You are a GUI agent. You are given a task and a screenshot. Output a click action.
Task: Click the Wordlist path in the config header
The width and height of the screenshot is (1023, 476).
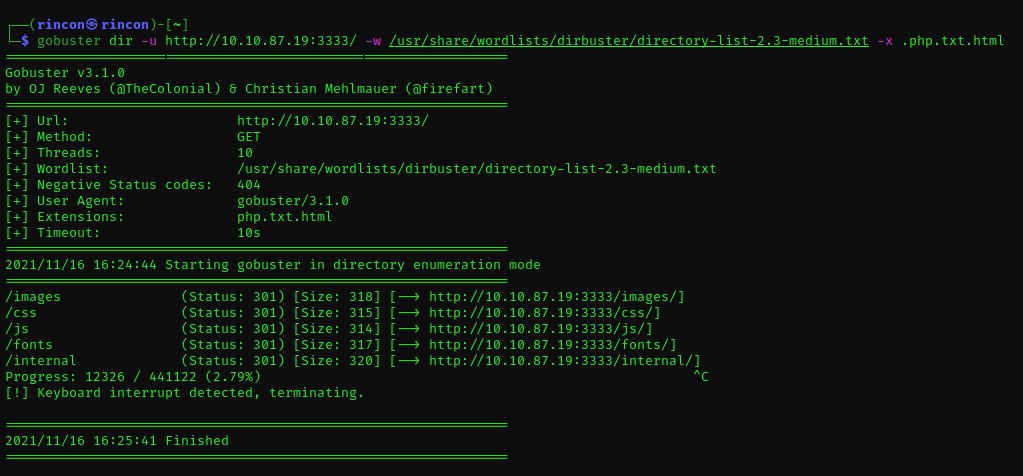pos(476,168)
